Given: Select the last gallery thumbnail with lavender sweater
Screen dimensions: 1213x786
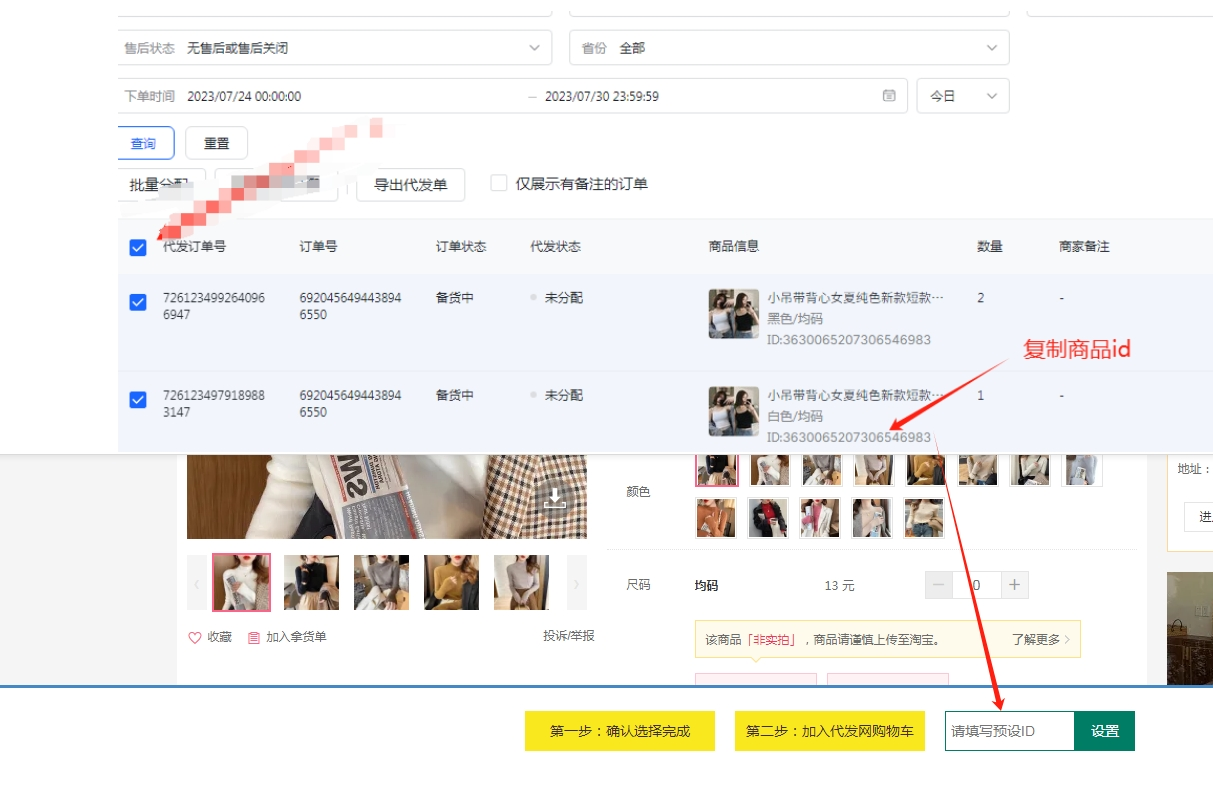Looking at the screenshot, I should [x=521, y=582].
